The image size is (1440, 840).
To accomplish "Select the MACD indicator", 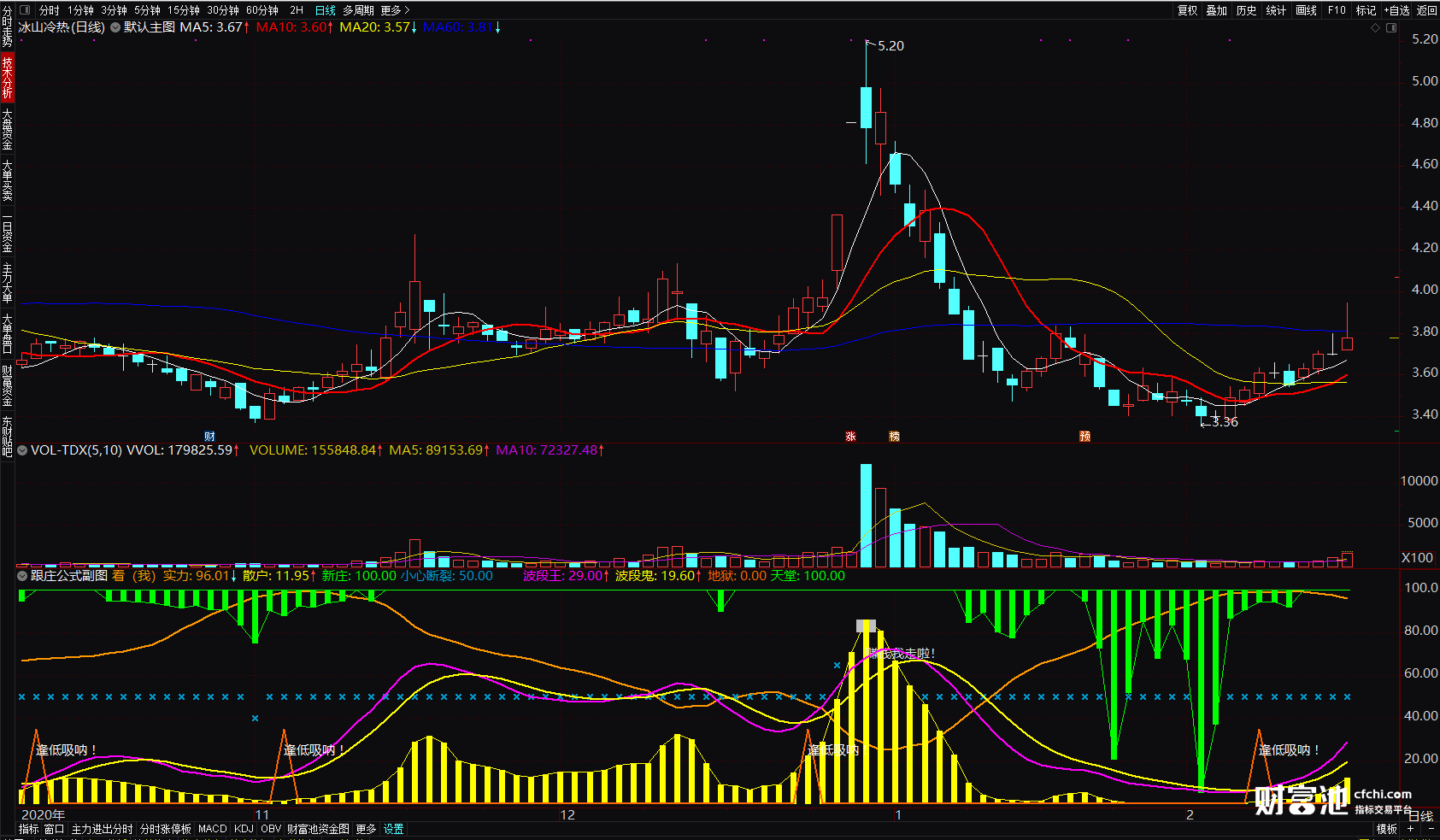I will 213,829.
